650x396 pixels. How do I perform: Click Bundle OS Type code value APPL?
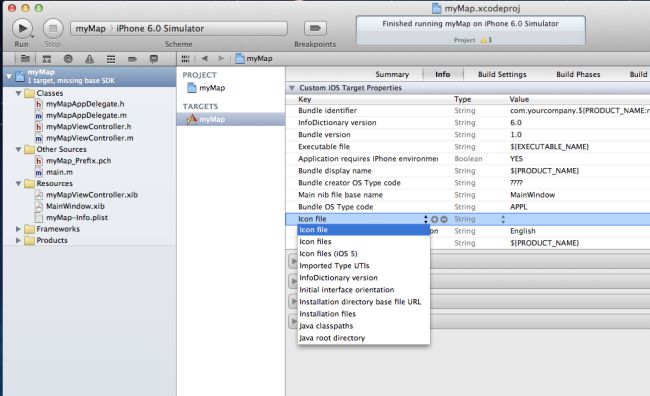[x=519, y=207]
